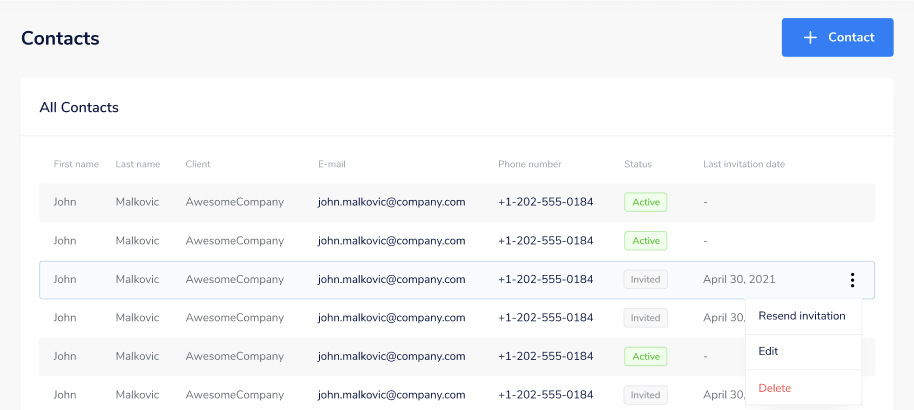Viewport: 914px width, 410px height.
Task: Click the E-mail column header
Action: [332, 164]
